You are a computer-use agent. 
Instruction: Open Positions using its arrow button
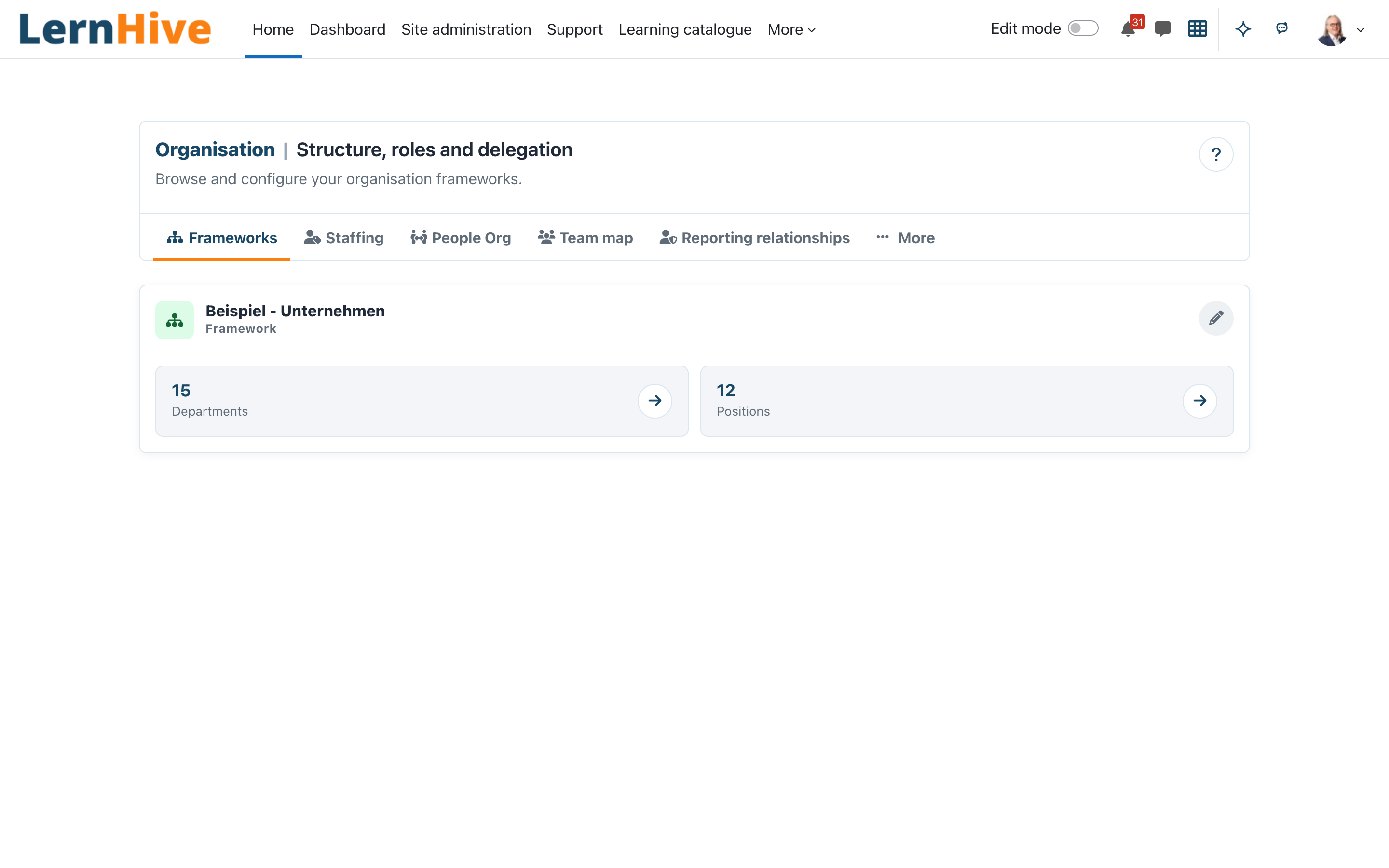pyautogui.click(x=1199, y=401)
